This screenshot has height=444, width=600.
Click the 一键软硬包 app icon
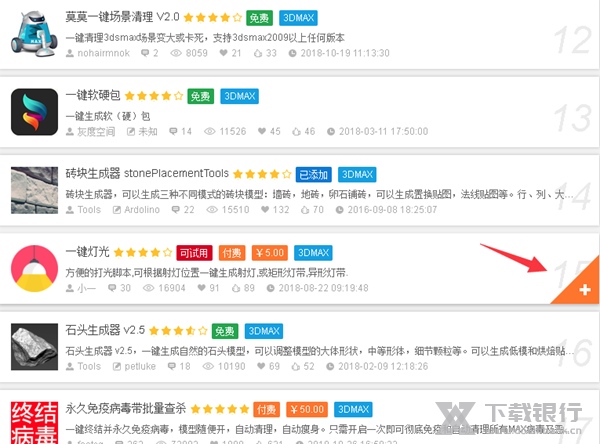click(34, 112)
